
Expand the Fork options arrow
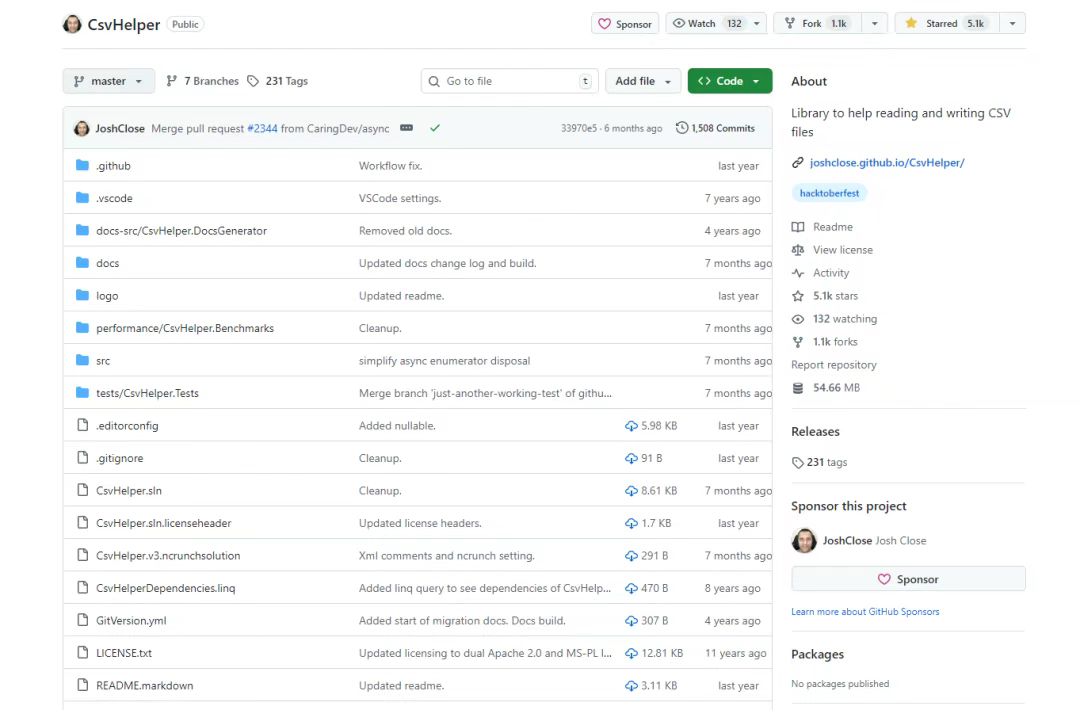[874, 23]
